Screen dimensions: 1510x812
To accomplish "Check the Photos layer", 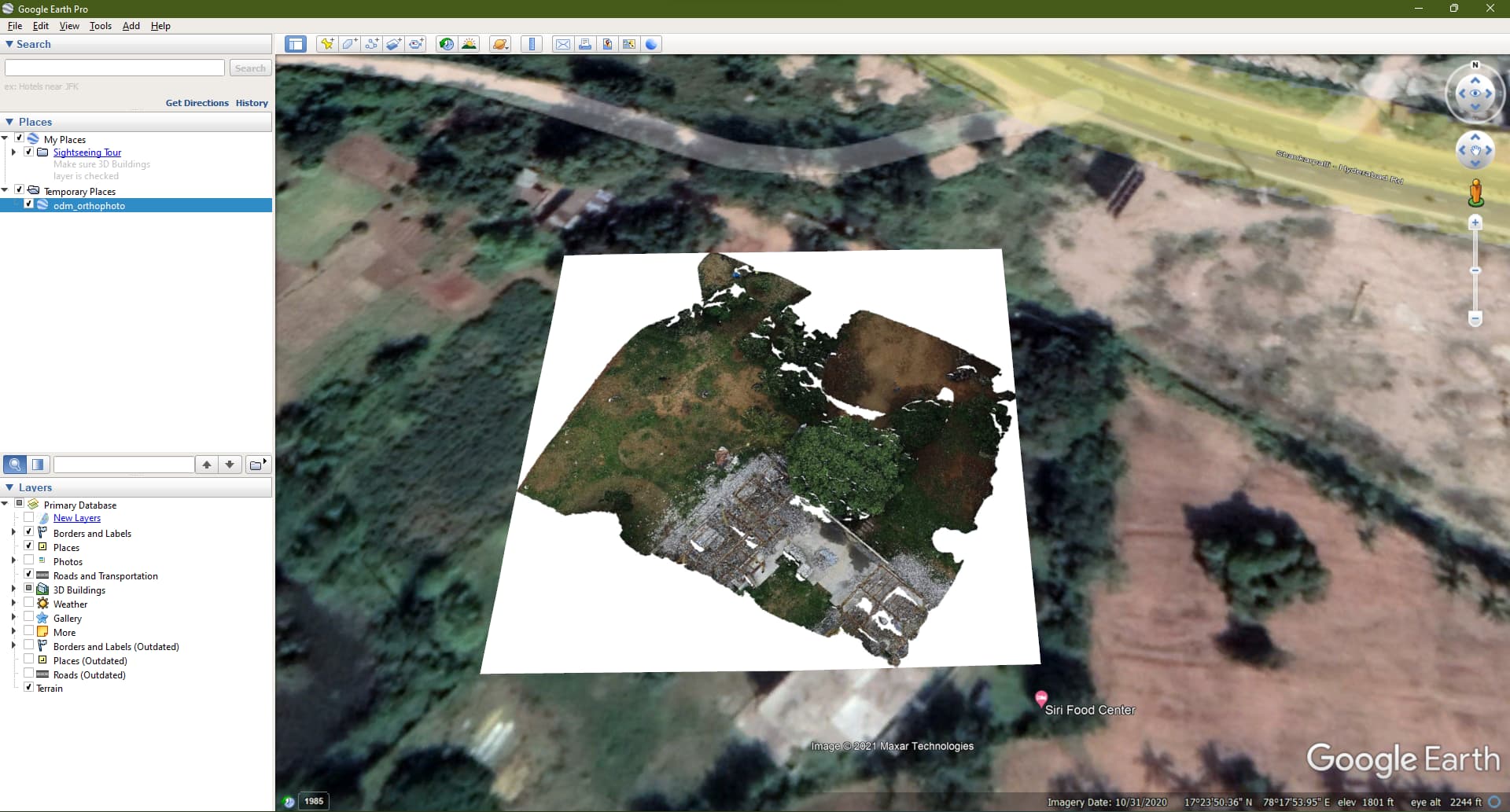I will coord(30,560).
